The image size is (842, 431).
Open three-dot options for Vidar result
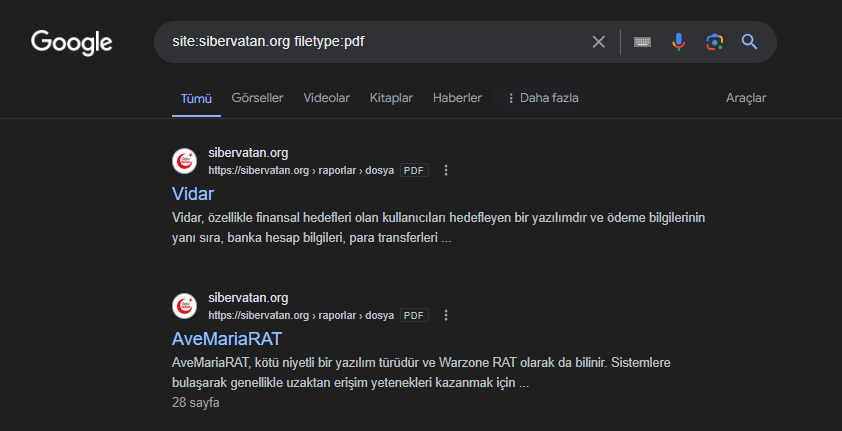click(446, 170)
